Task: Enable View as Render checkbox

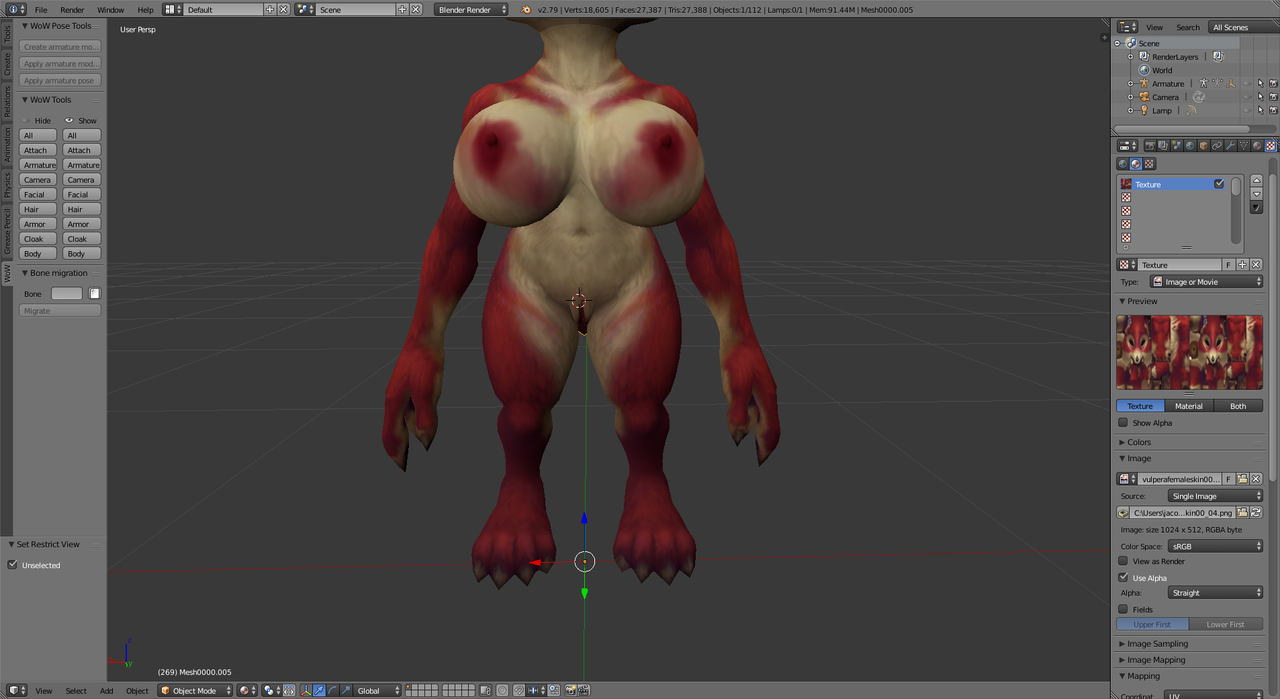Action: coord(1123,561)
